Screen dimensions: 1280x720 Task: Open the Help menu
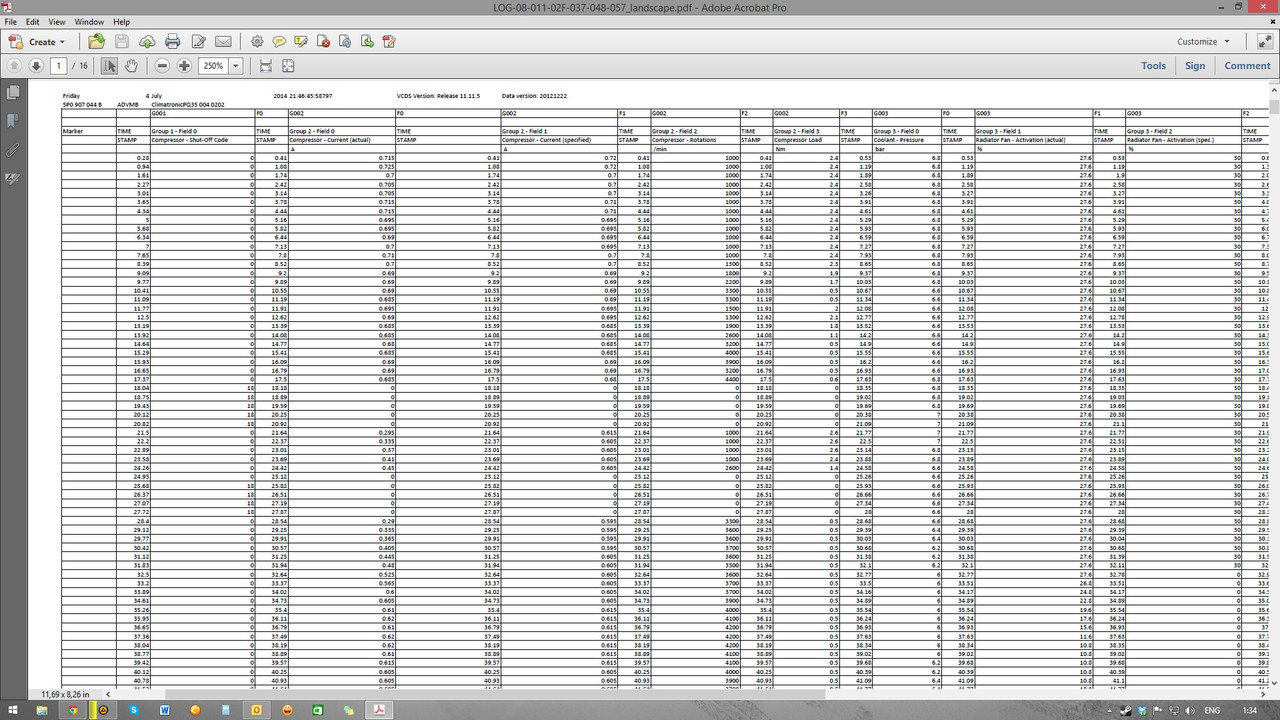(x=121, y=21)
